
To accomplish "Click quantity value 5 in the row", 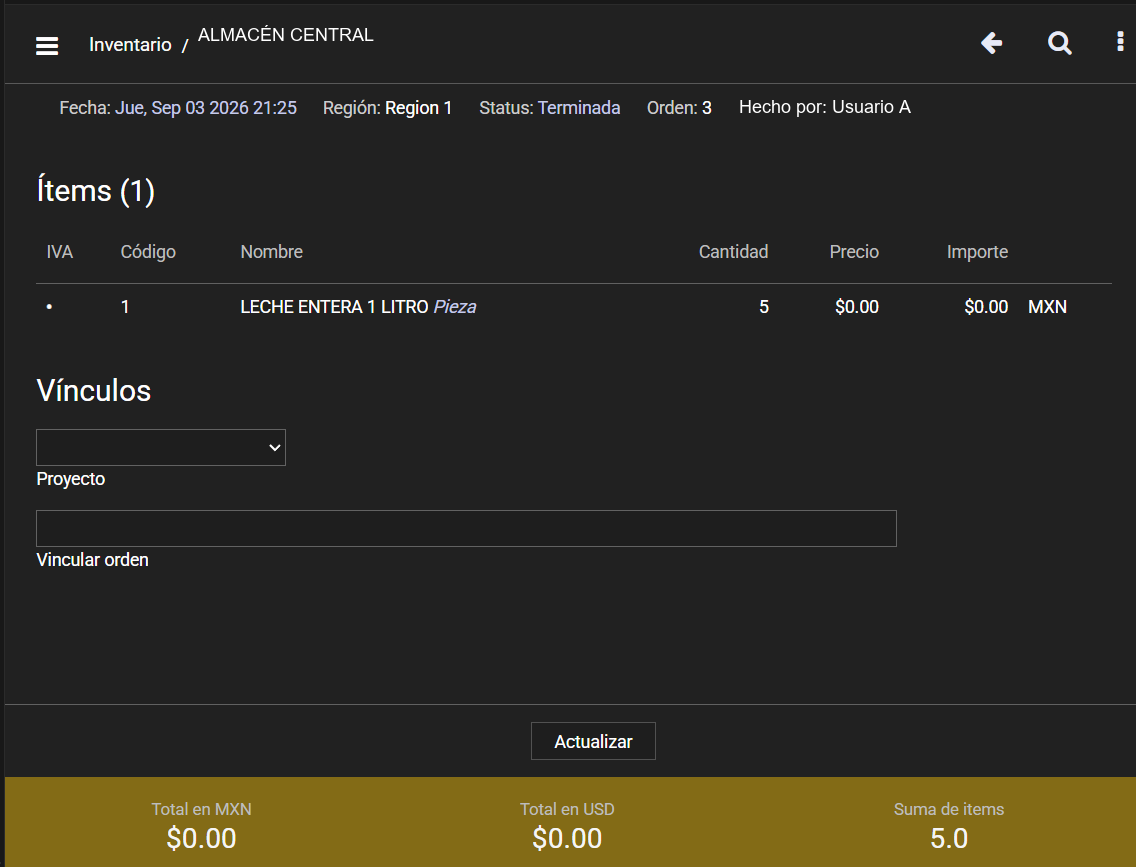I will [x=764, y=307].
